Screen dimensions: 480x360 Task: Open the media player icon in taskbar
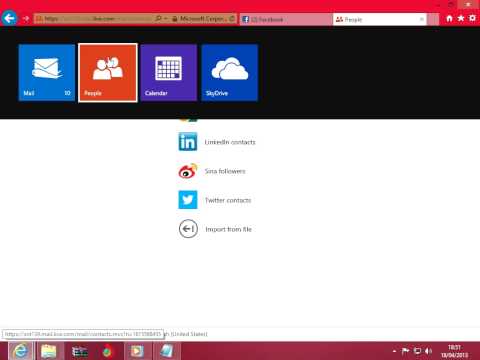click(137, 351)
